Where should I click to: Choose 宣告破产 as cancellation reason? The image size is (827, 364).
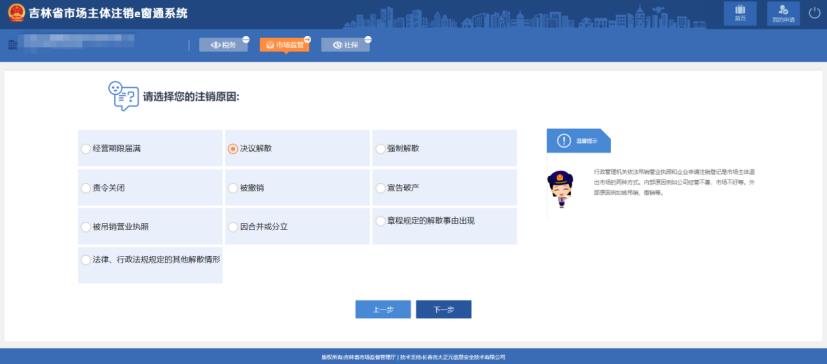[x=380, y=188]
